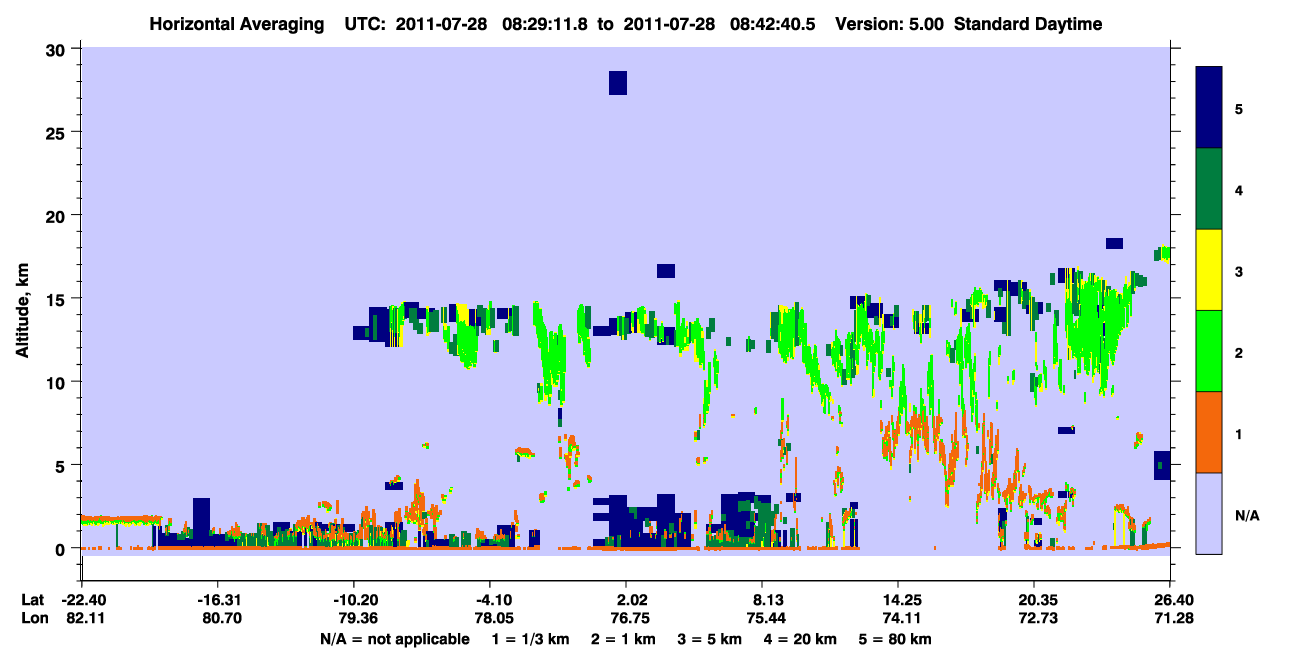Click the colorbar label N/A
Screen dimensions: 1300x667
coord(1246,514)
